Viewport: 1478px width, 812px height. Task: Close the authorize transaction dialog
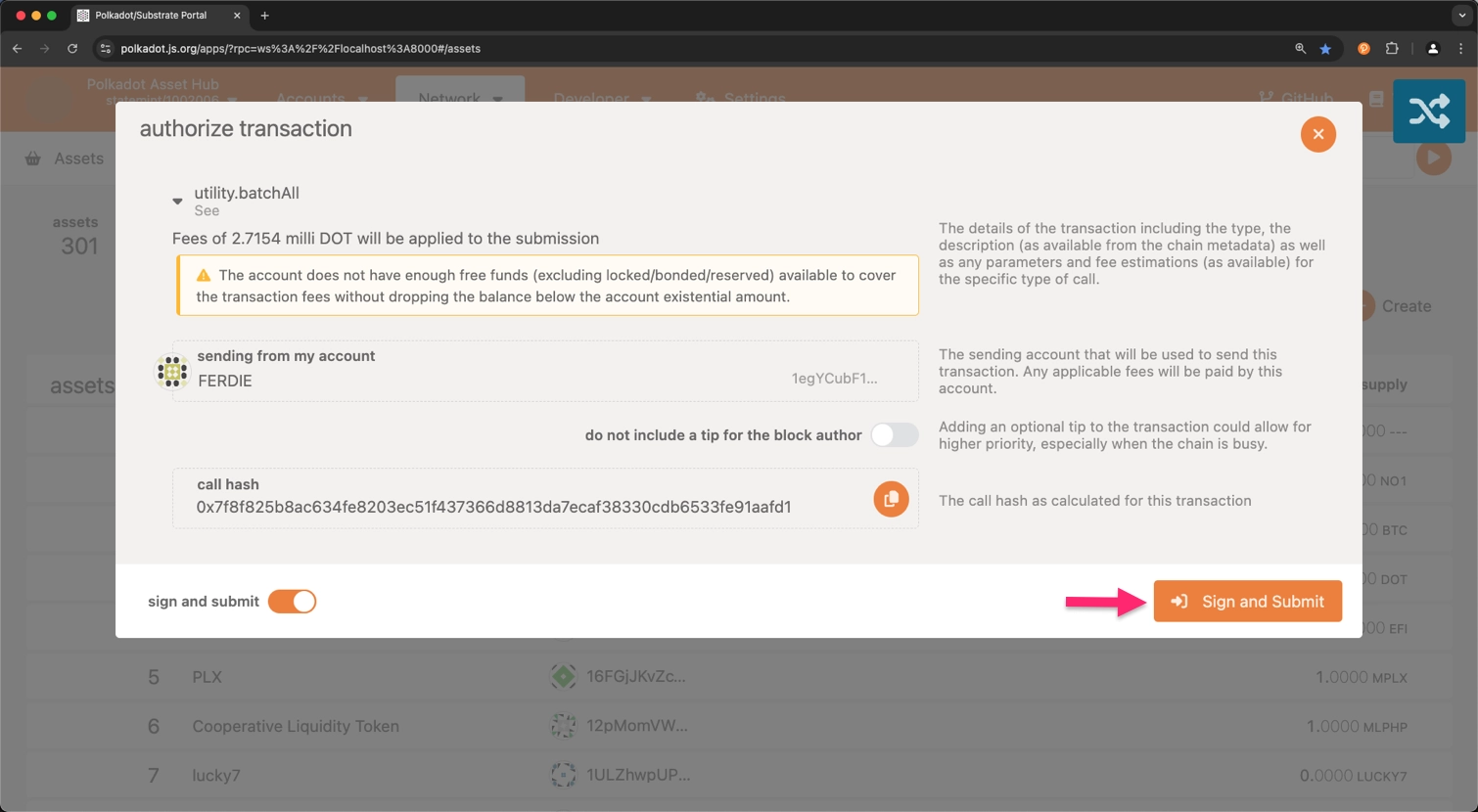click(x=1317, y=134)
